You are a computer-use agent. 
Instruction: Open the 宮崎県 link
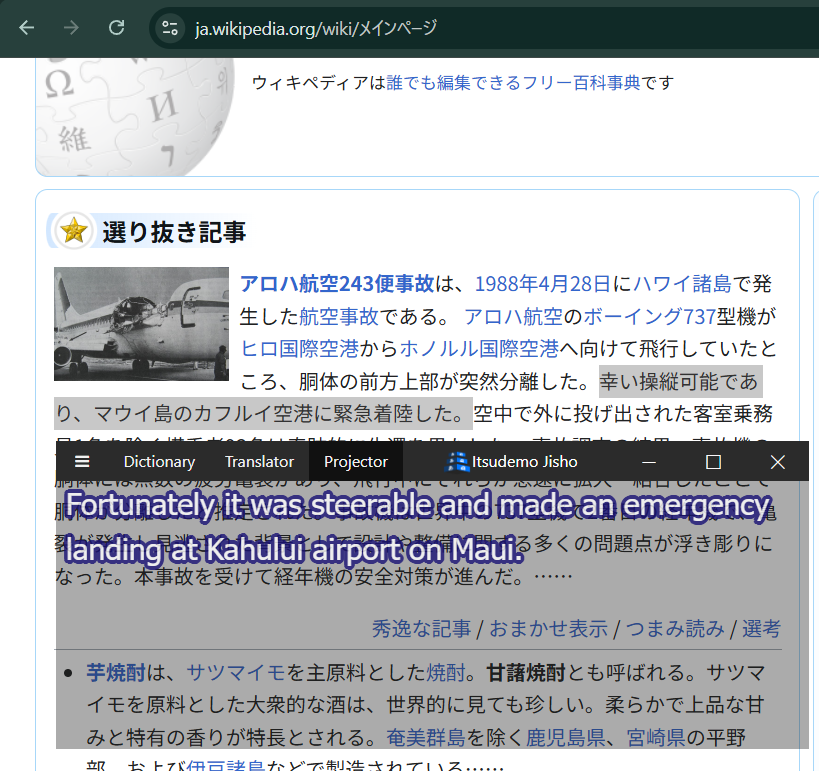pos(656,738)
